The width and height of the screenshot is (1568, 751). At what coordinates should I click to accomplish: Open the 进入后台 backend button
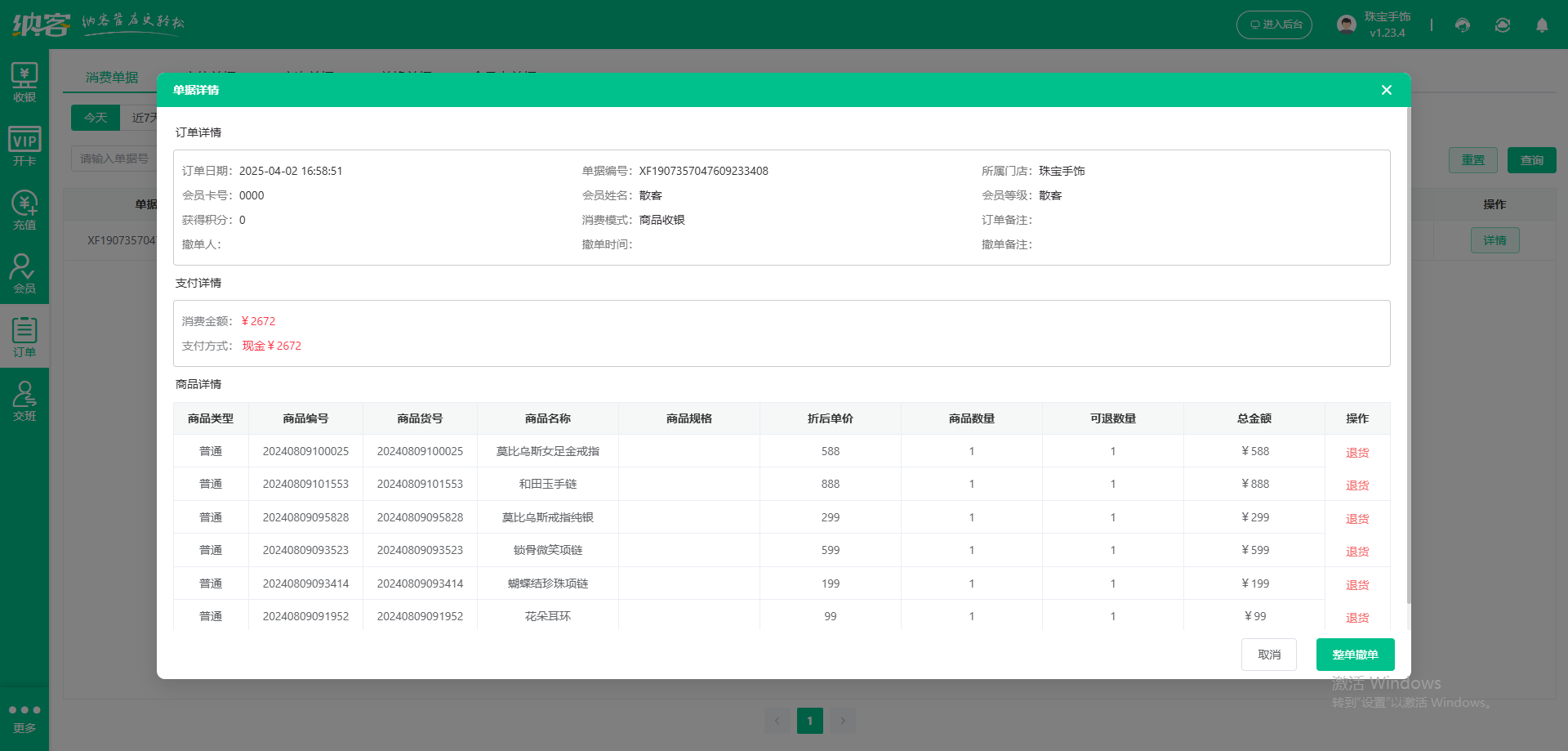(x=1274, y=25)
